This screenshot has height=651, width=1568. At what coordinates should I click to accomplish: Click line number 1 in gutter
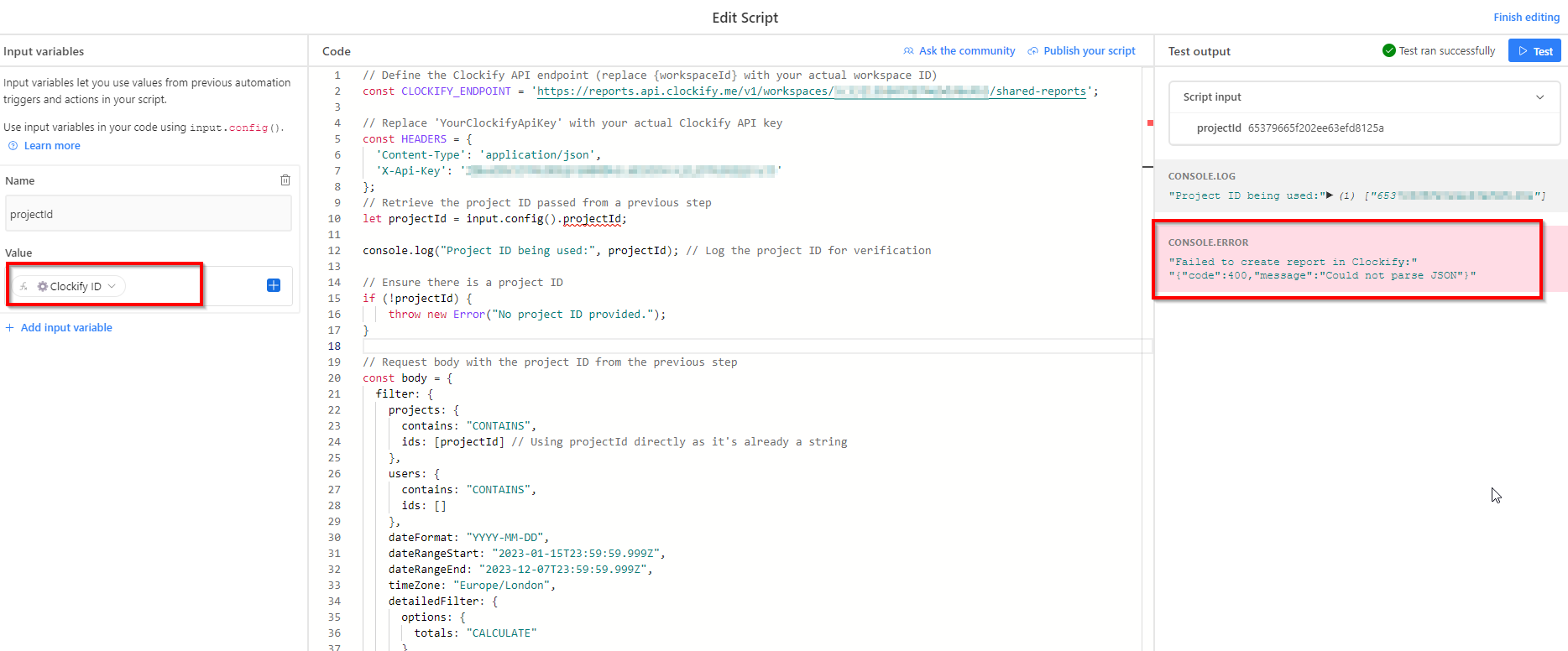[337, 76]
